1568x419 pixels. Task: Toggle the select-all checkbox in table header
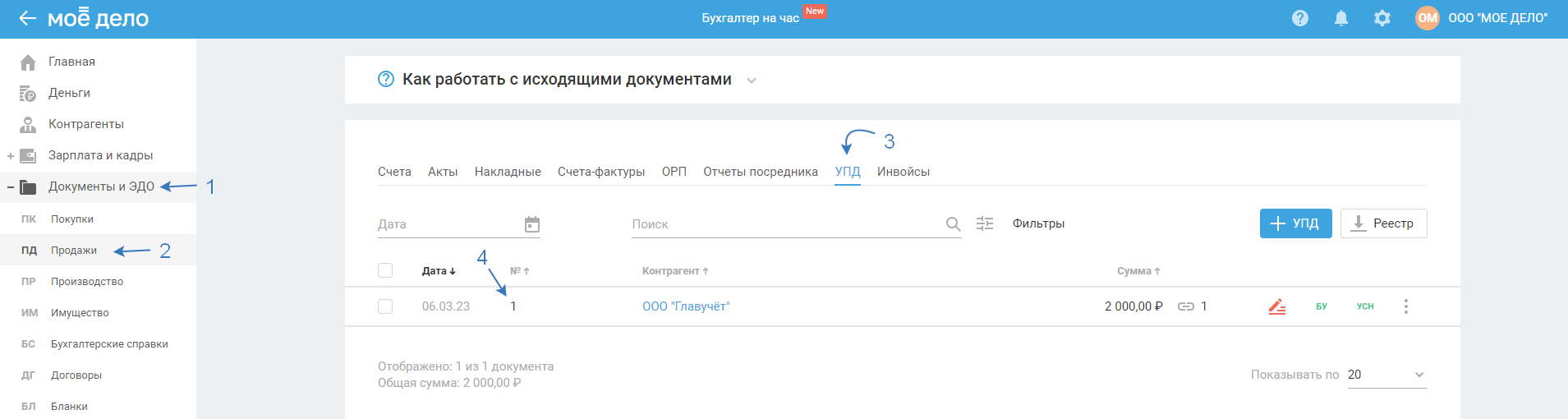coord(385,270)
